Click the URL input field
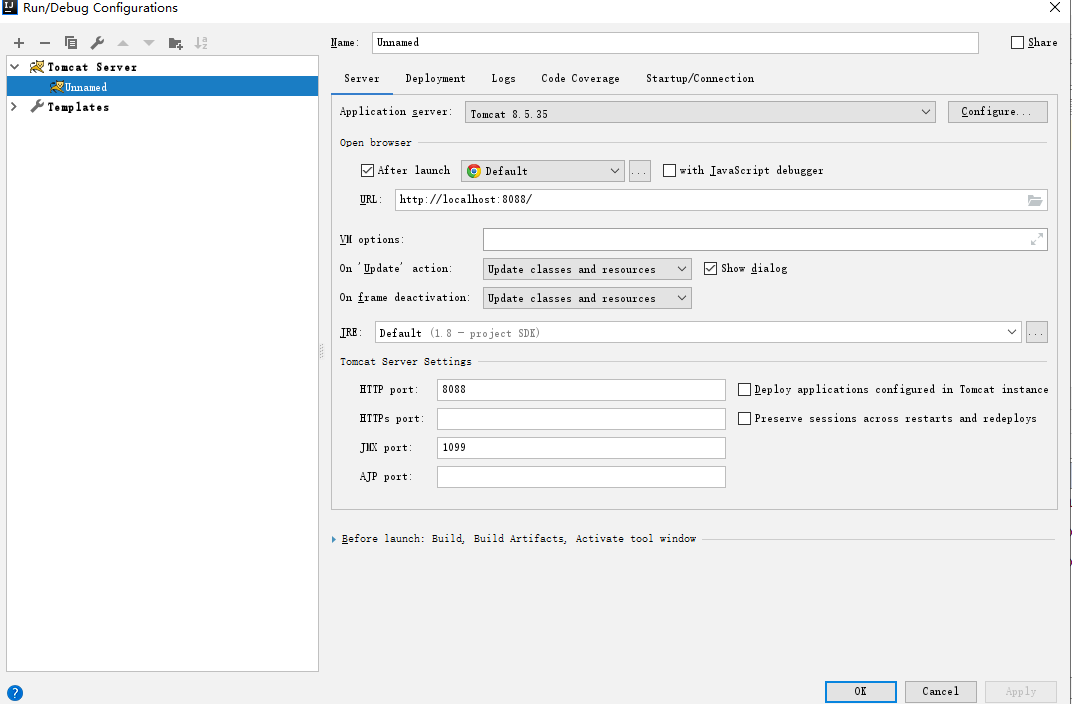The height and width of the screenshot is (704, 1072). pos(721,200)
